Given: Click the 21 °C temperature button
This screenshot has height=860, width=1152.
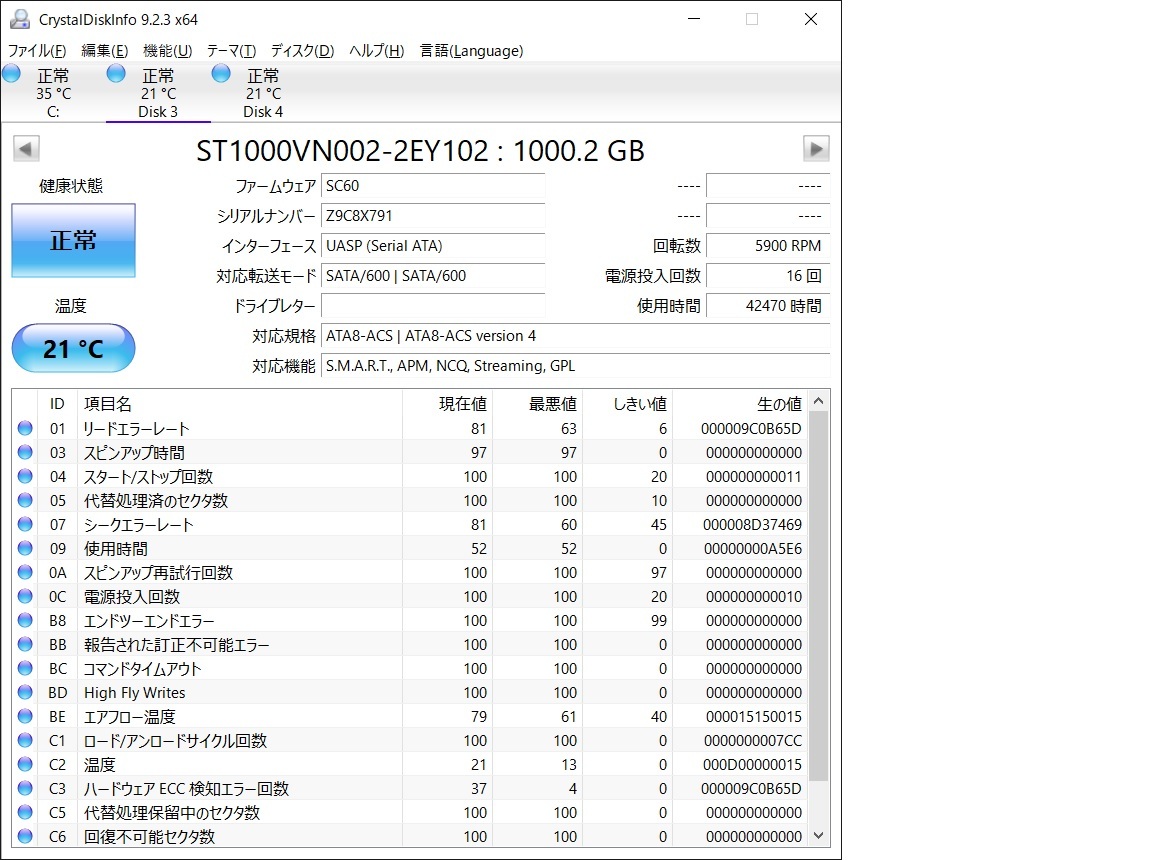Looking at the screenshot, I should tap(73, 348).
